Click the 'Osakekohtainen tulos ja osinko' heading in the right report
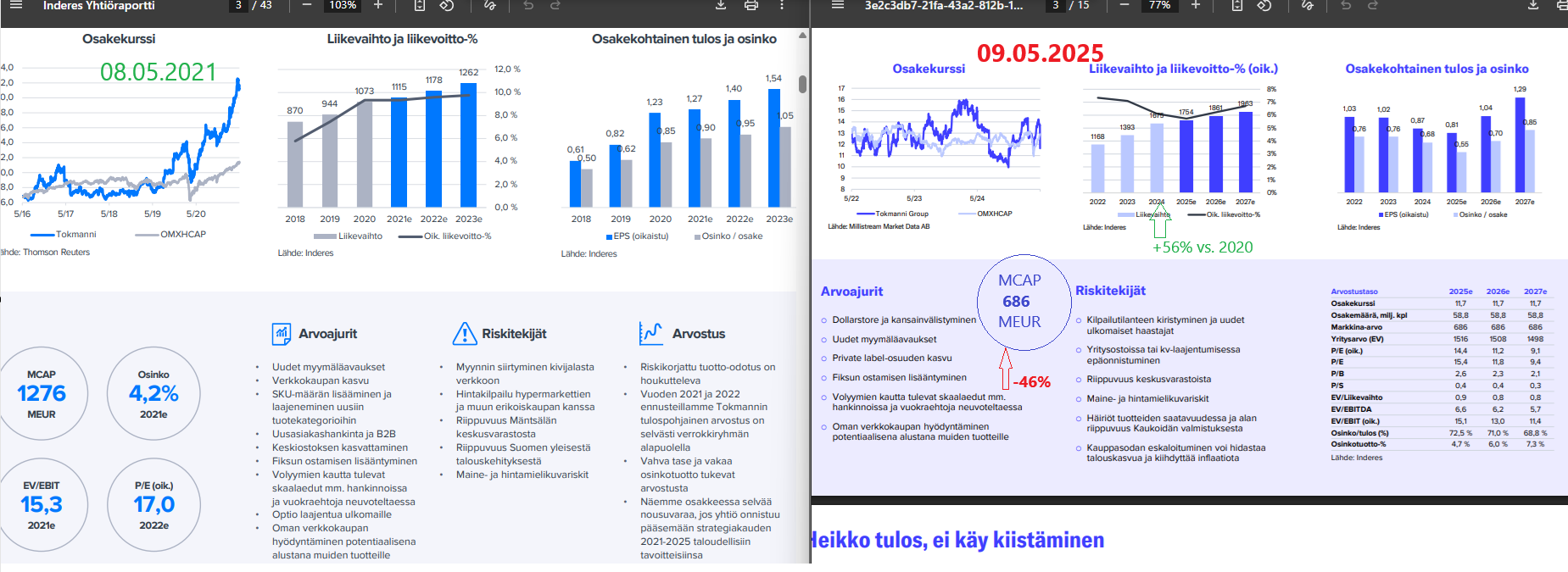 tap(1437, 69)
